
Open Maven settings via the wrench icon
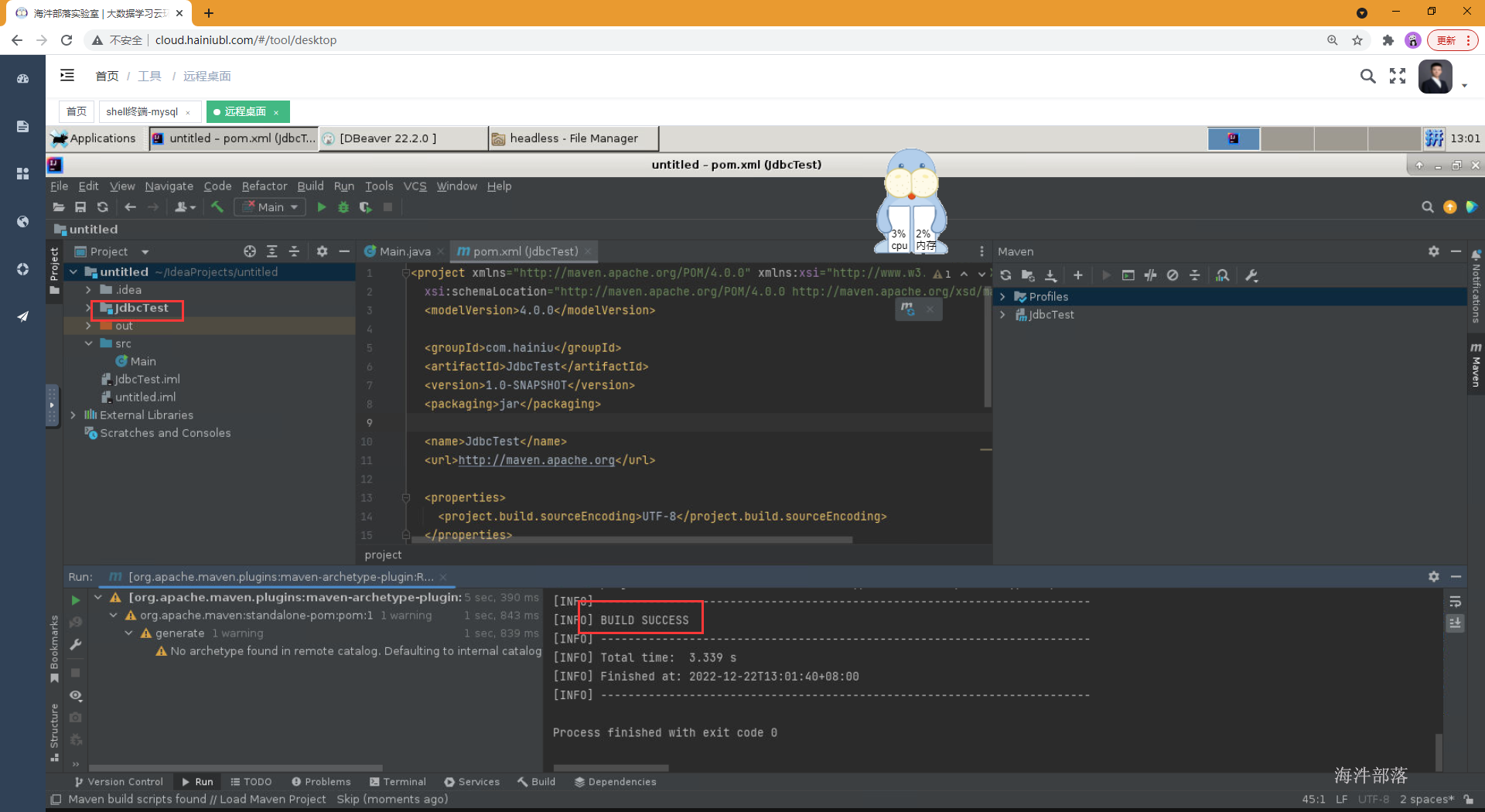pos(1251,275)
